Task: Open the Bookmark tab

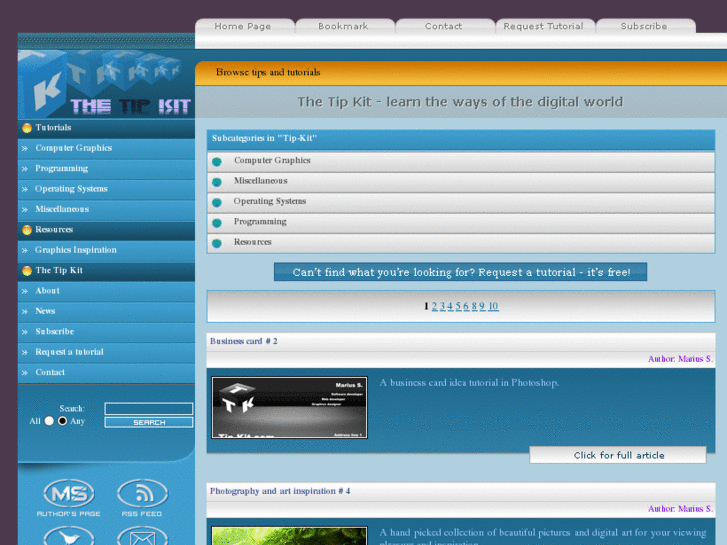Action: 343,26
